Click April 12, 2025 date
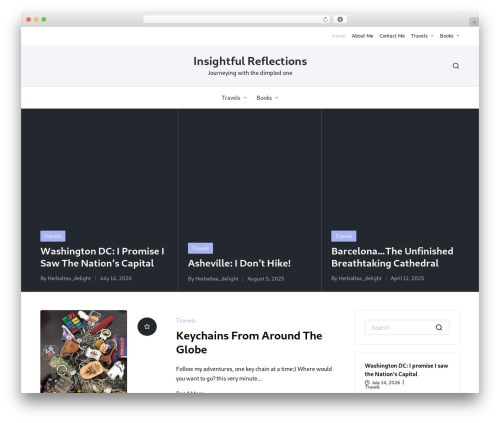This screenshot has width=500, height=423. (407, 278)
